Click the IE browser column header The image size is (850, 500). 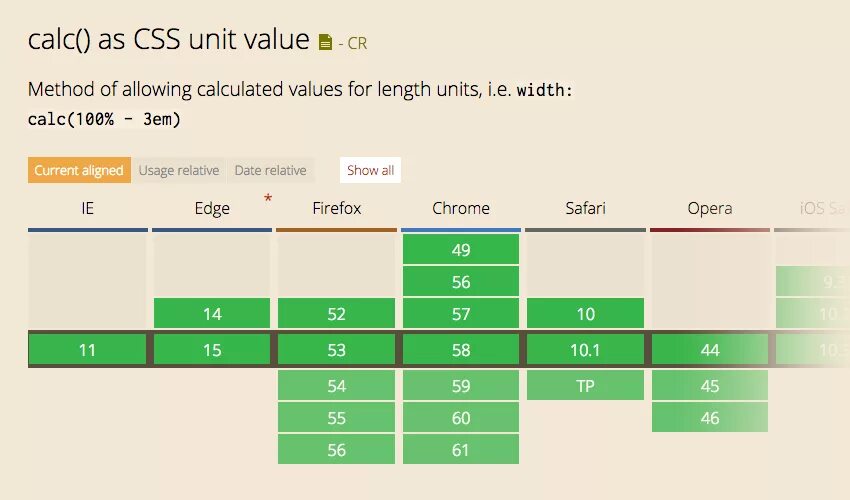(x=87, y=208)
